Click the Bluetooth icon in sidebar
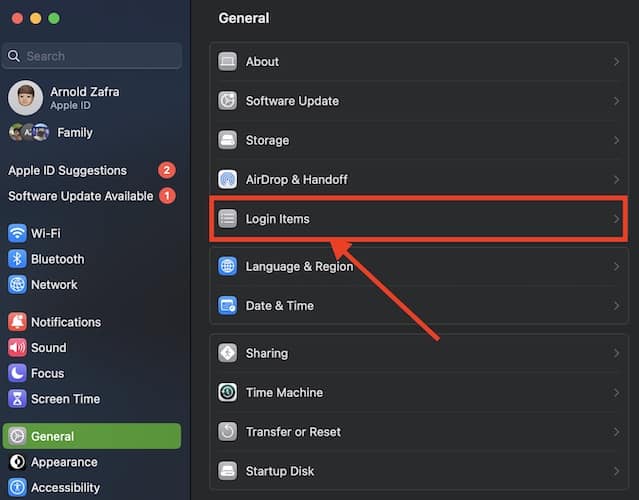The width and height of the screenshot is (639, 500). tap(17, 259)
